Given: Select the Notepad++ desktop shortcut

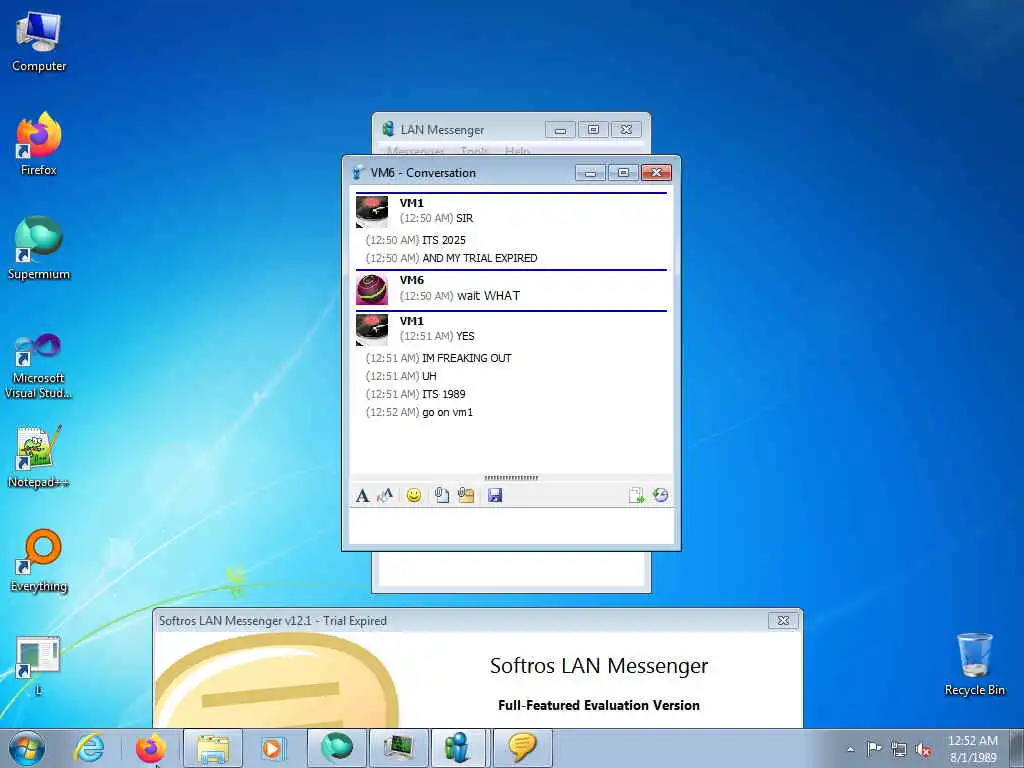Looking at the screenshot, I should coord(39,456).
